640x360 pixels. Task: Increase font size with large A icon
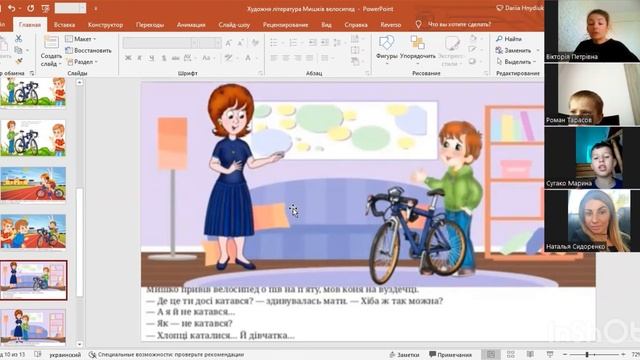pyautogui.click(x=229, y=42)
